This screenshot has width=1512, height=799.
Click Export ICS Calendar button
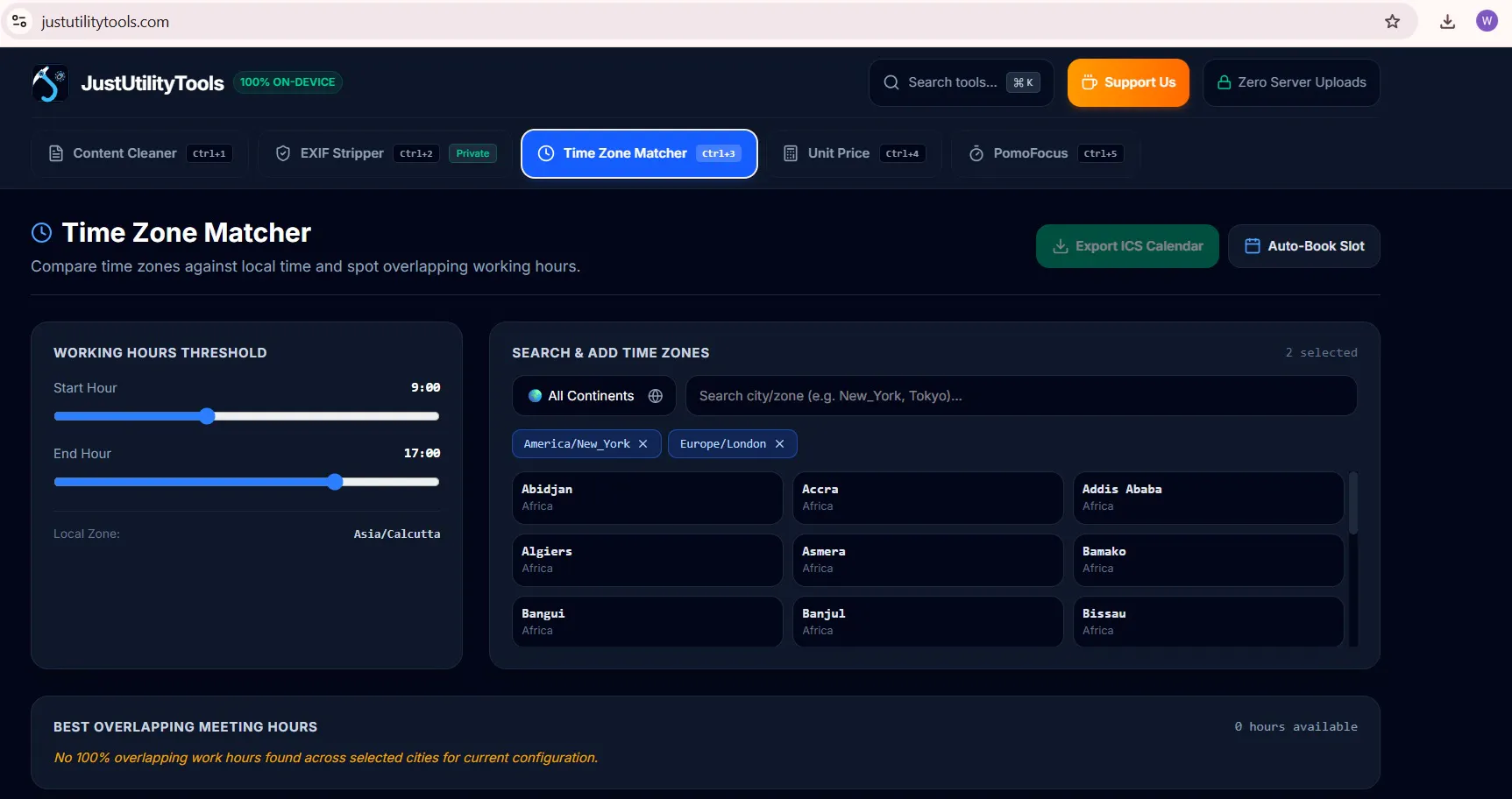click(x=1127, y=246)
